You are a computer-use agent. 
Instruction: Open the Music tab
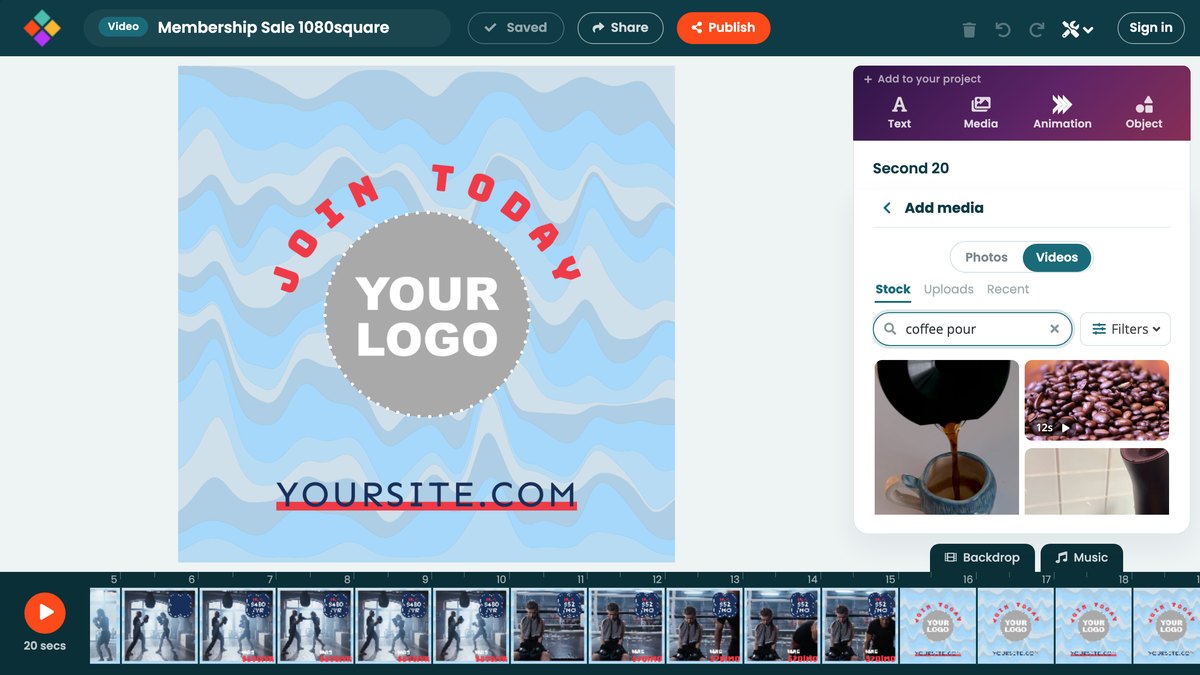pyautogui.click(x=1082, y=557)
